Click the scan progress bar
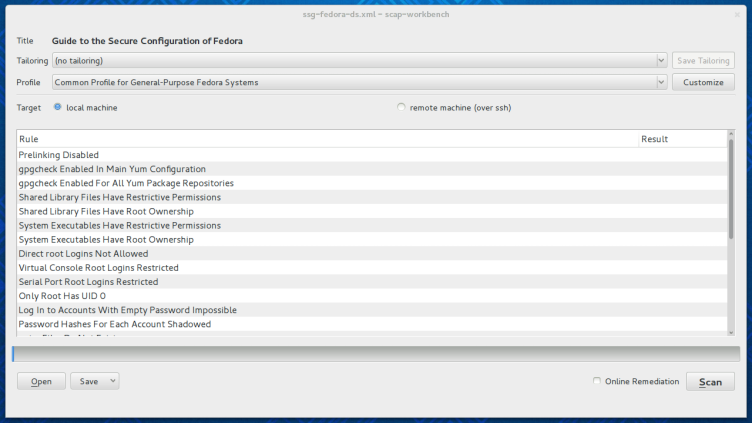The image size is (752, 423). coord(376,354)
